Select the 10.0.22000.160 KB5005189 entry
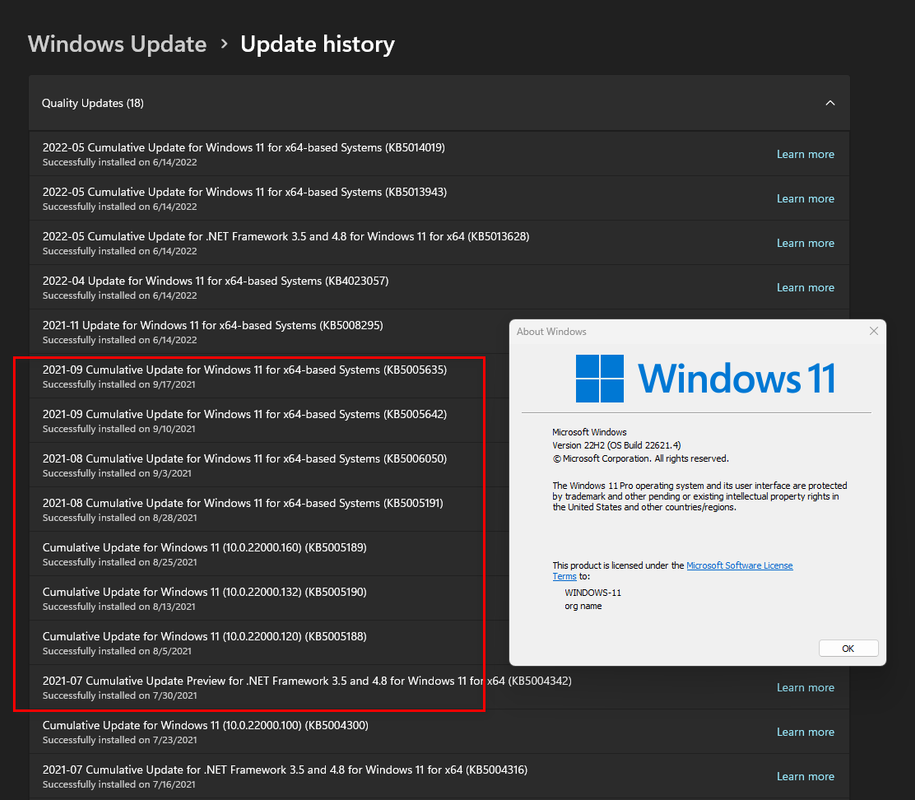 click(269, 554)
